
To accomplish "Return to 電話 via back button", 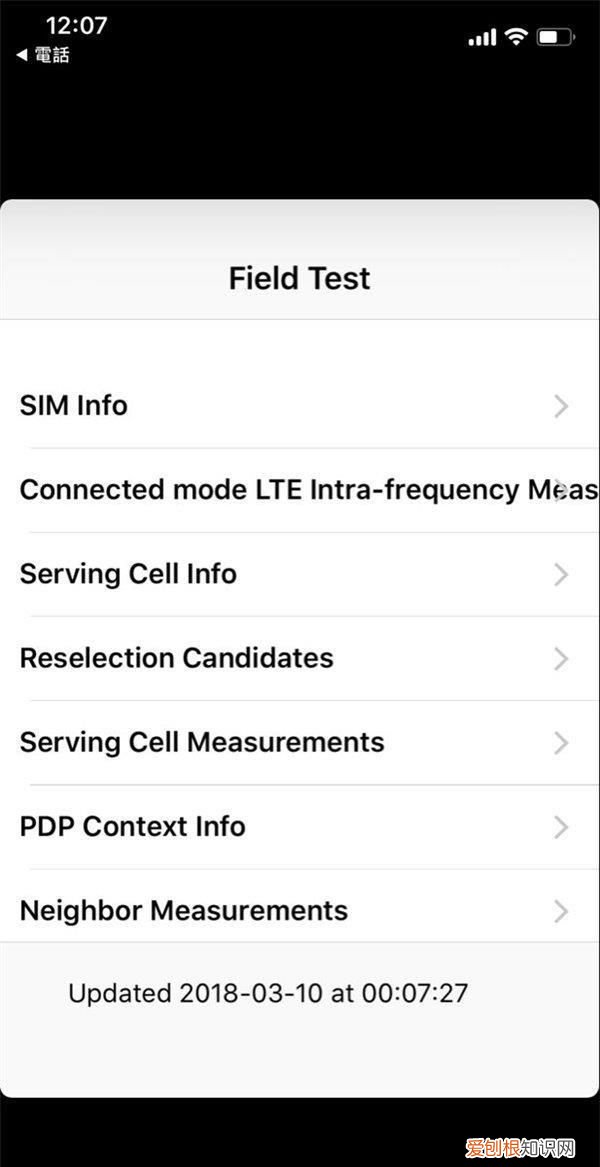I will 40,54.
